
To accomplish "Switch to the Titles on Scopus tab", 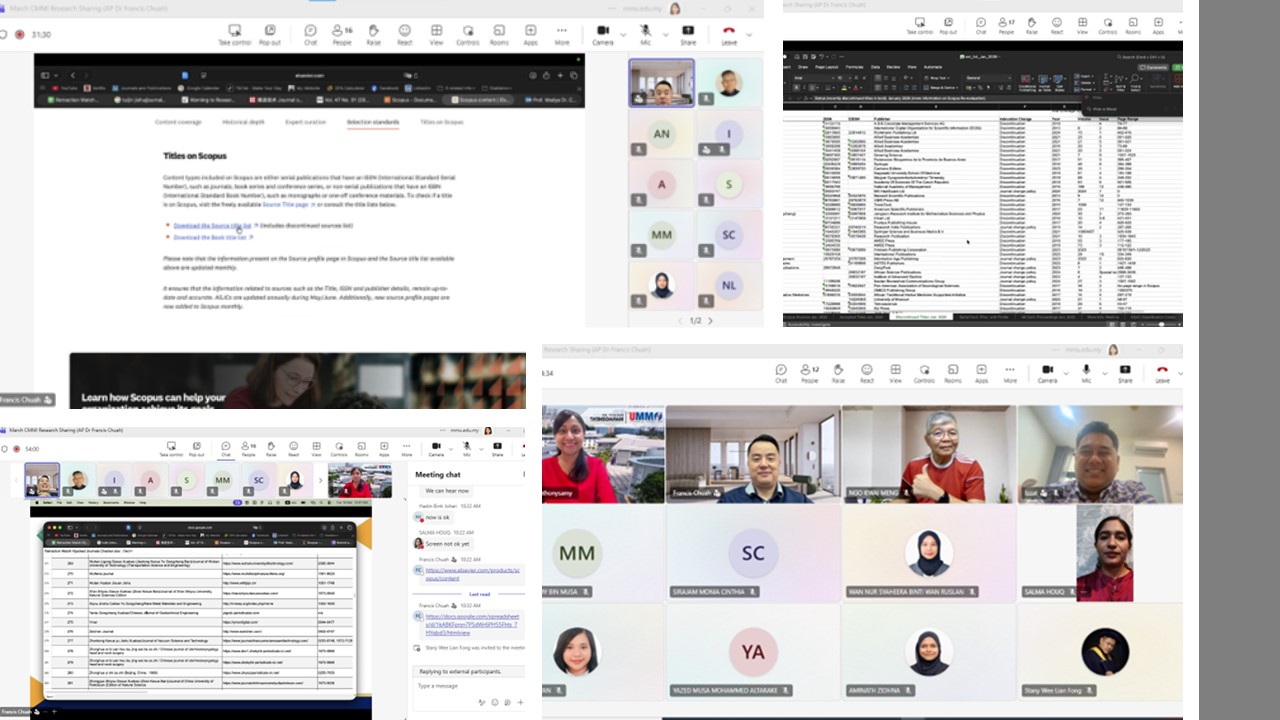I will [x=441, y=122].
